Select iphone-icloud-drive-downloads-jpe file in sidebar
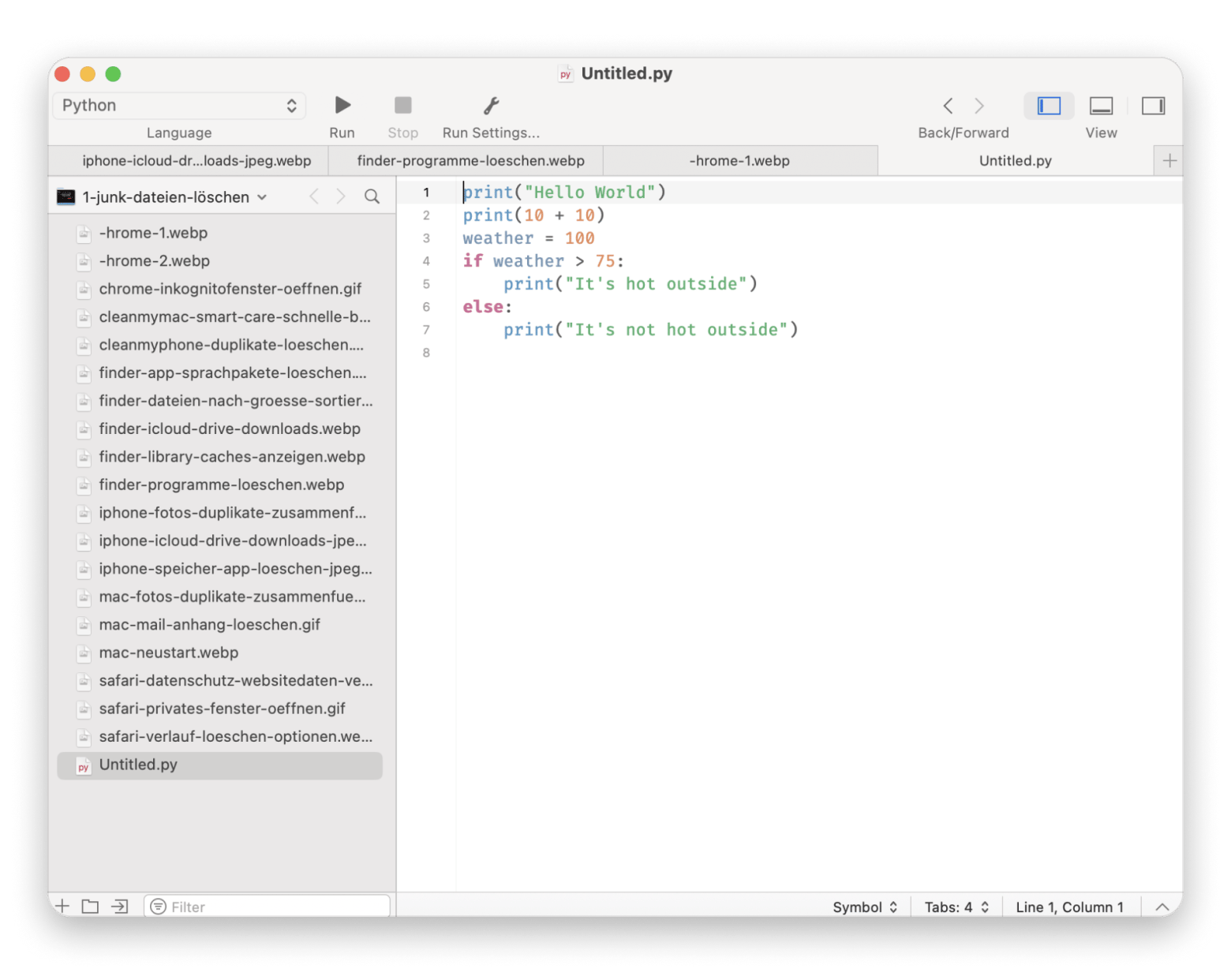The width and height of the screenshot is (1231, 980). 220,541
